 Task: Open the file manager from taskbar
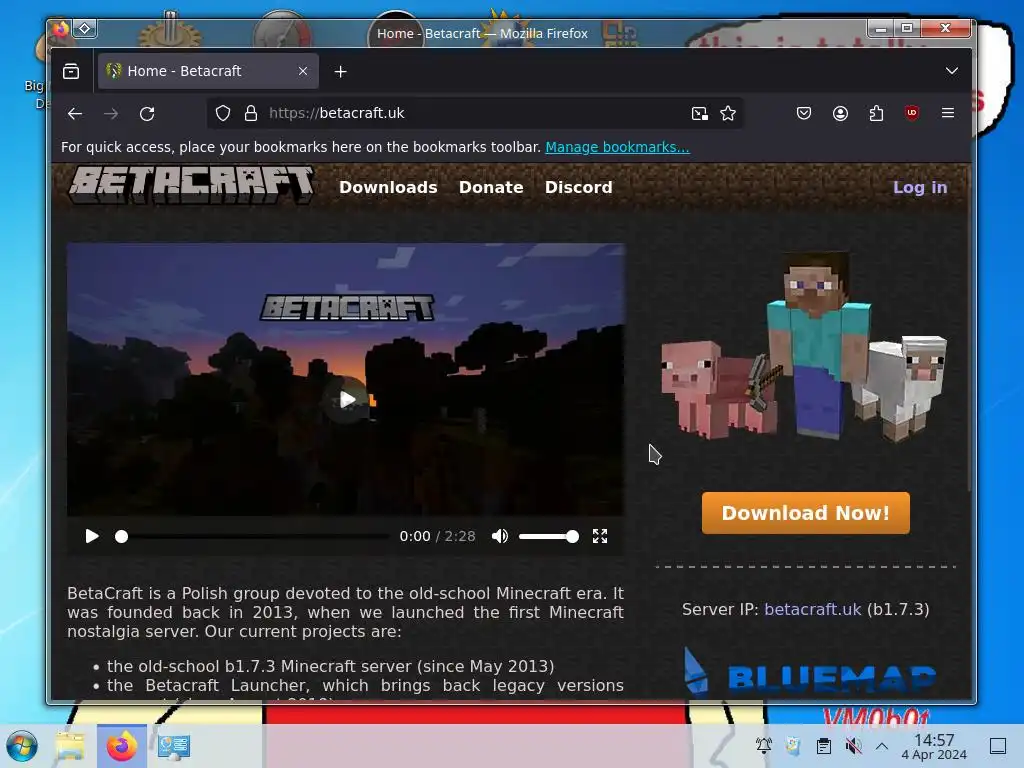(x=71, y=746)
